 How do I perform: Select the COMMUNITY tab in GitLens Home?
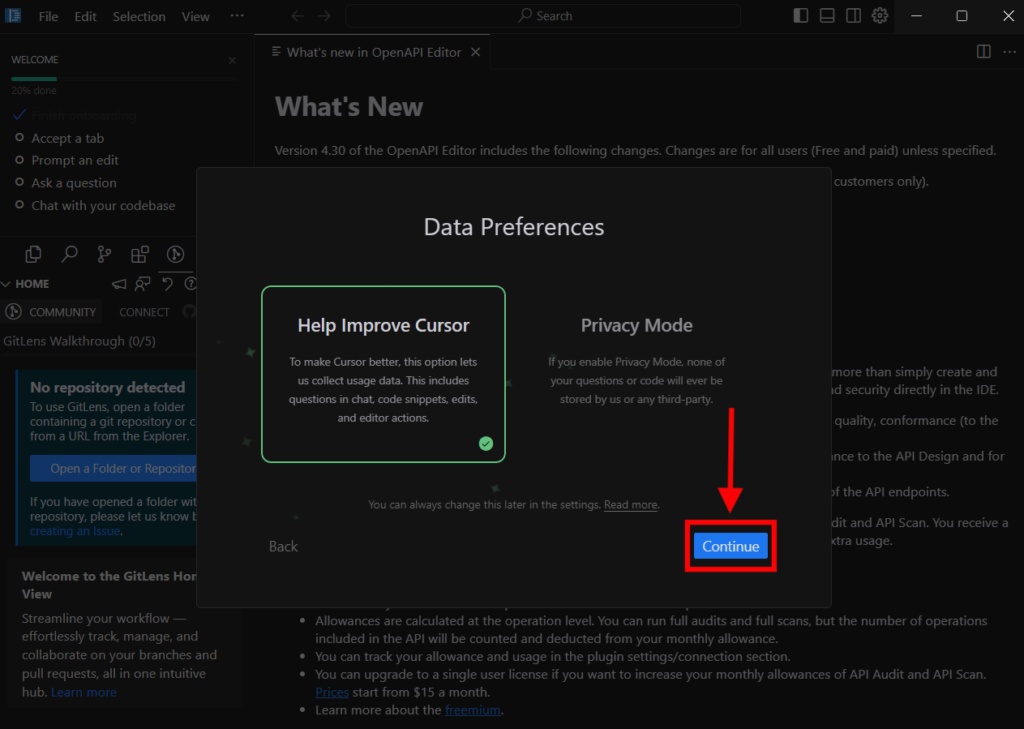51,312
